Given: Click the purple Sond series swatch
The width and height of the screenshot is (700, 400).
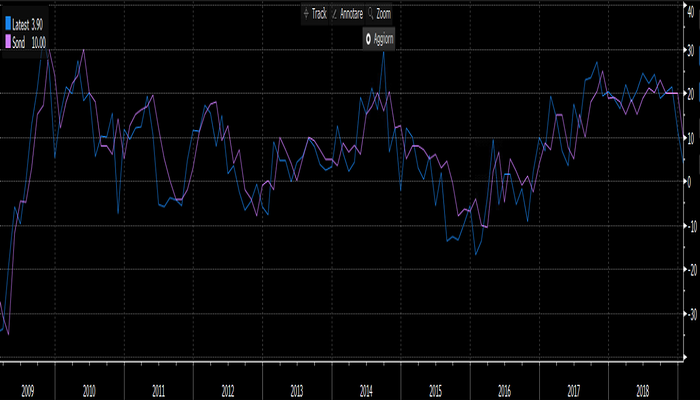Looking at the screenshot, I should tap(8, 42).
